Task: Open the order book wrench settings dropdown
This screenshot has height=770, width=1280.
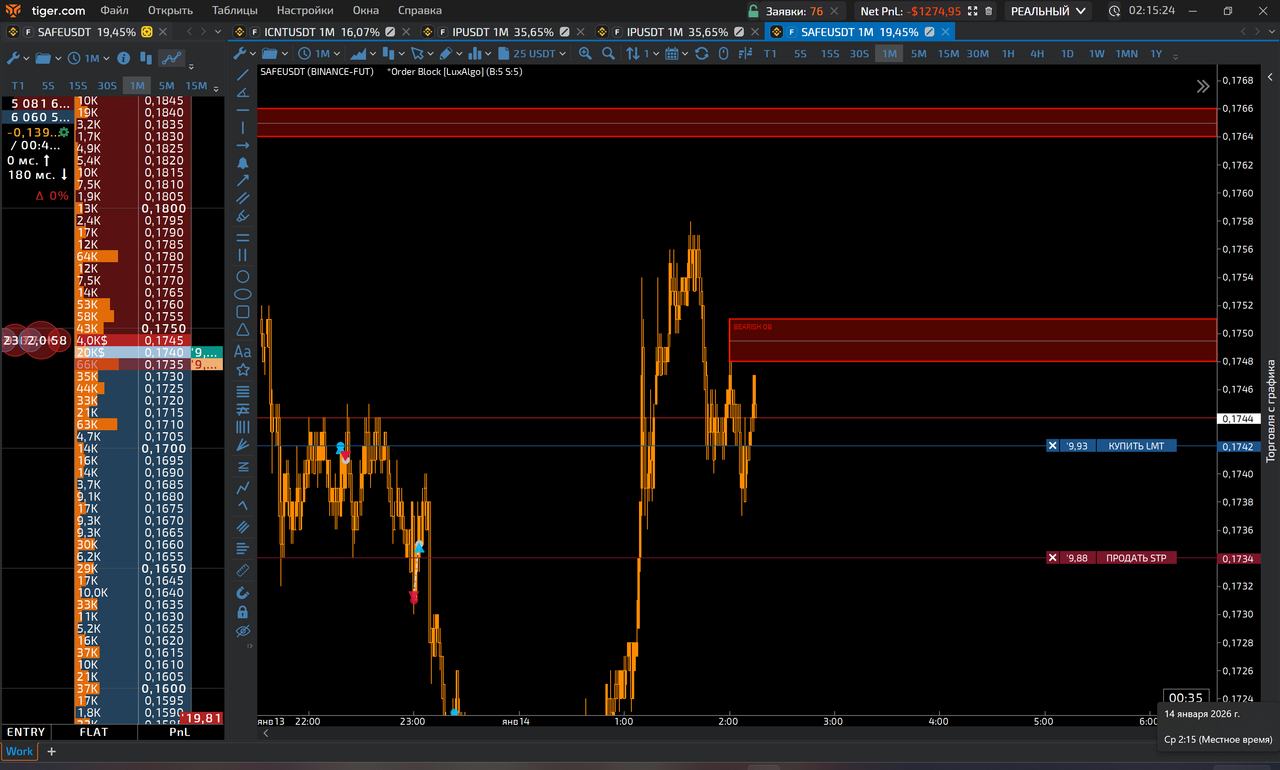Action: 18,59
